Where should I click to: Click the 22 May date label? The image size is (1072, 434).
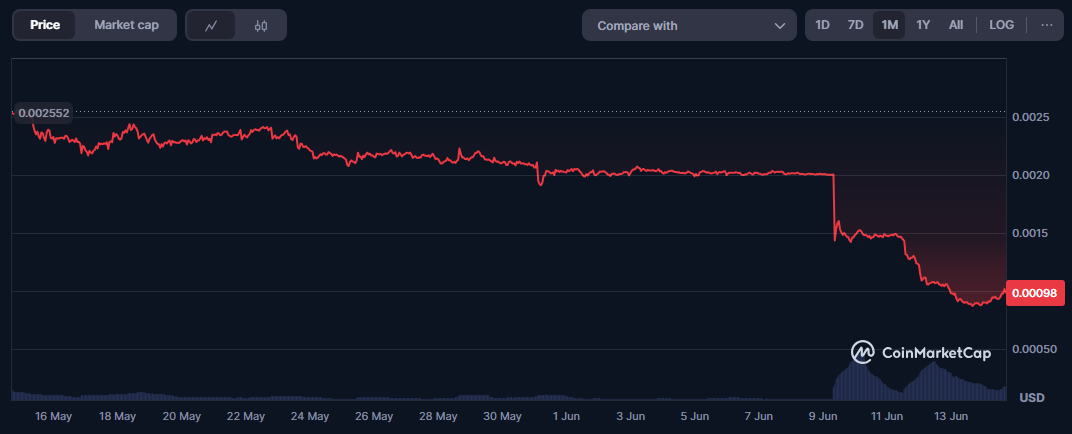coord(245,416)
